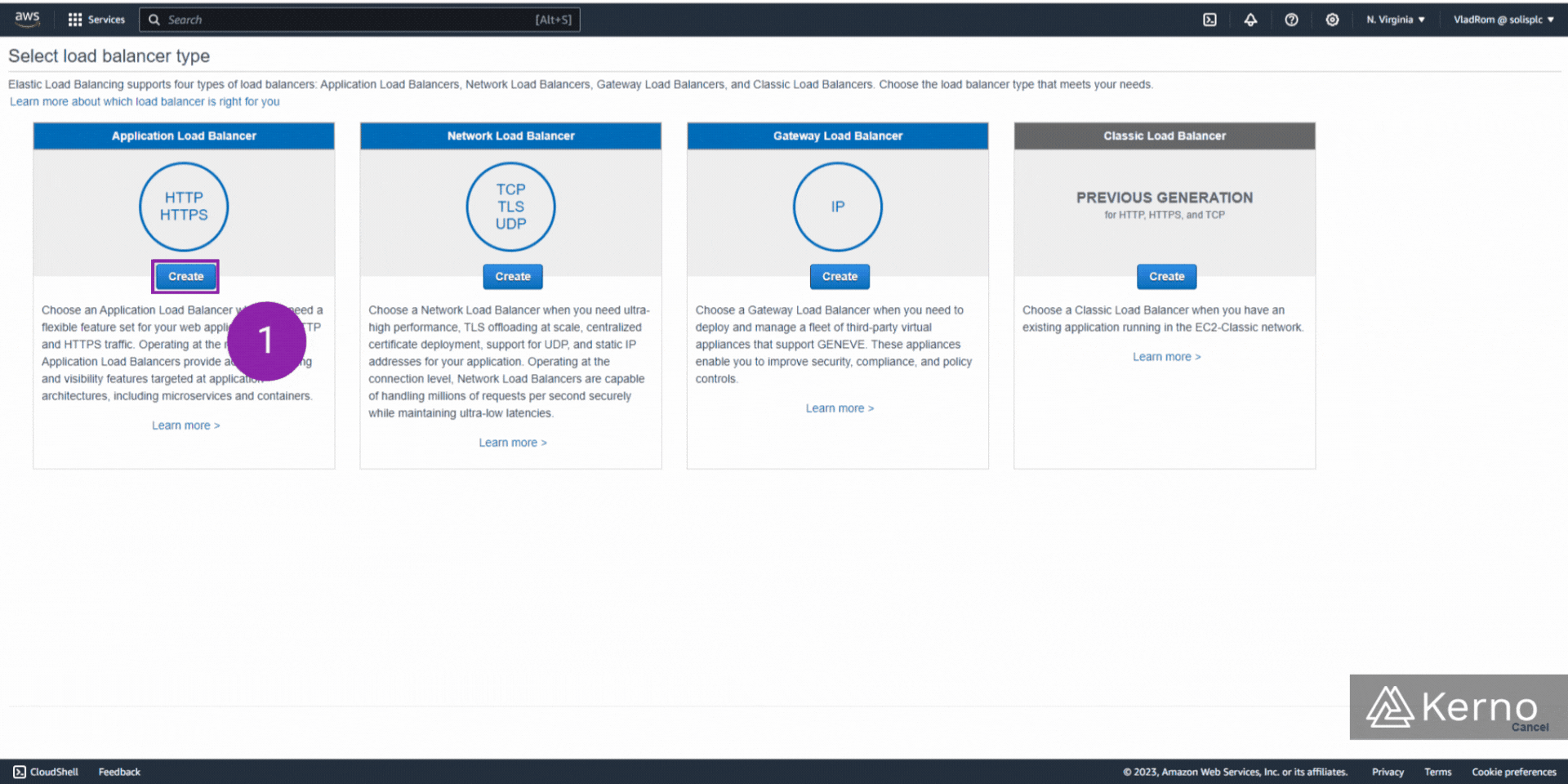The image size is (1568, 784).
Task: Select the Classic Load Balancer card header
Action: point(1165,136)
